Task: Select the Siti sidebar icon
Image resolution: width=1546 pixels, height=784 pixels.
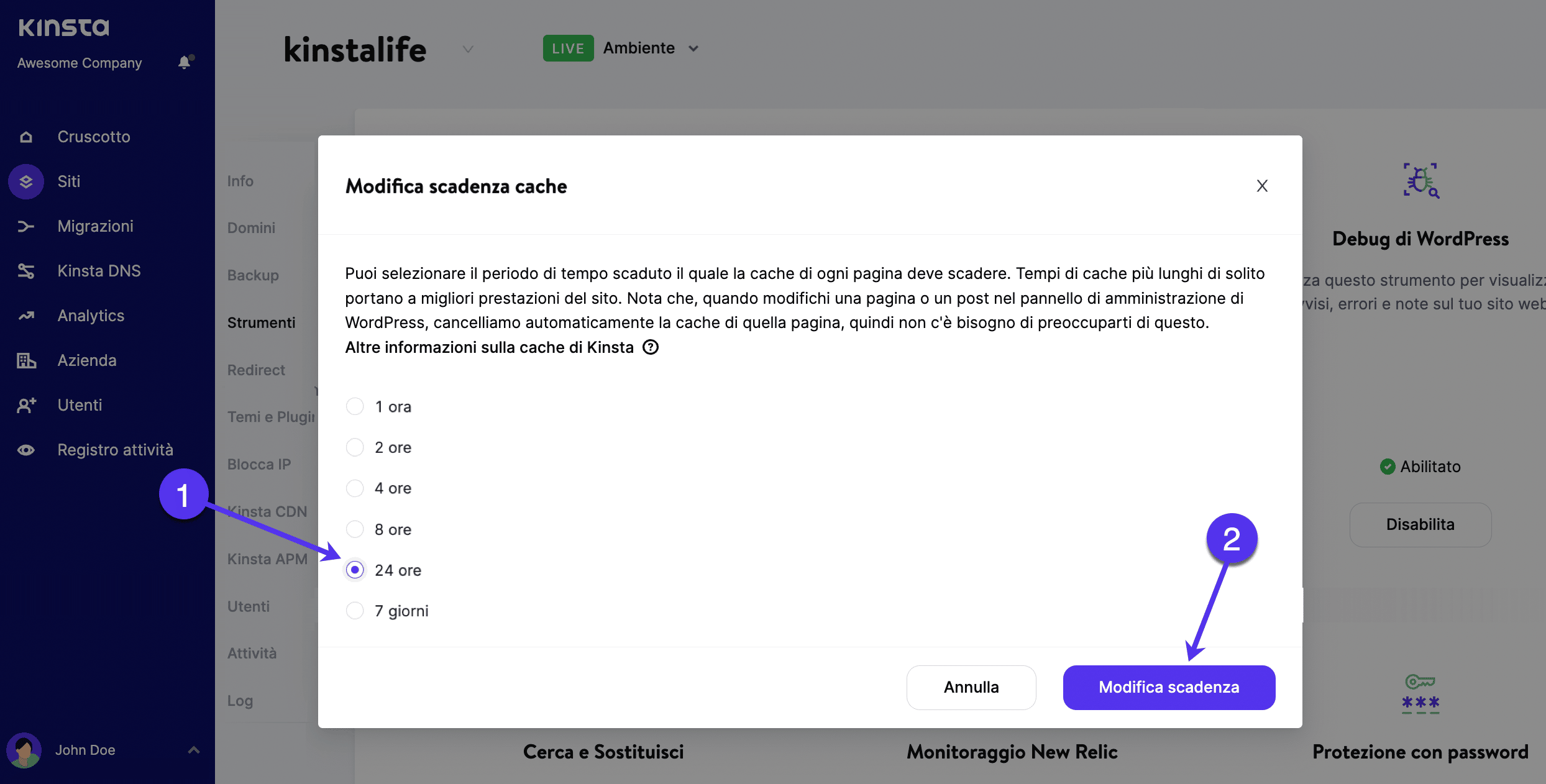Action: (x=26, y=181)
